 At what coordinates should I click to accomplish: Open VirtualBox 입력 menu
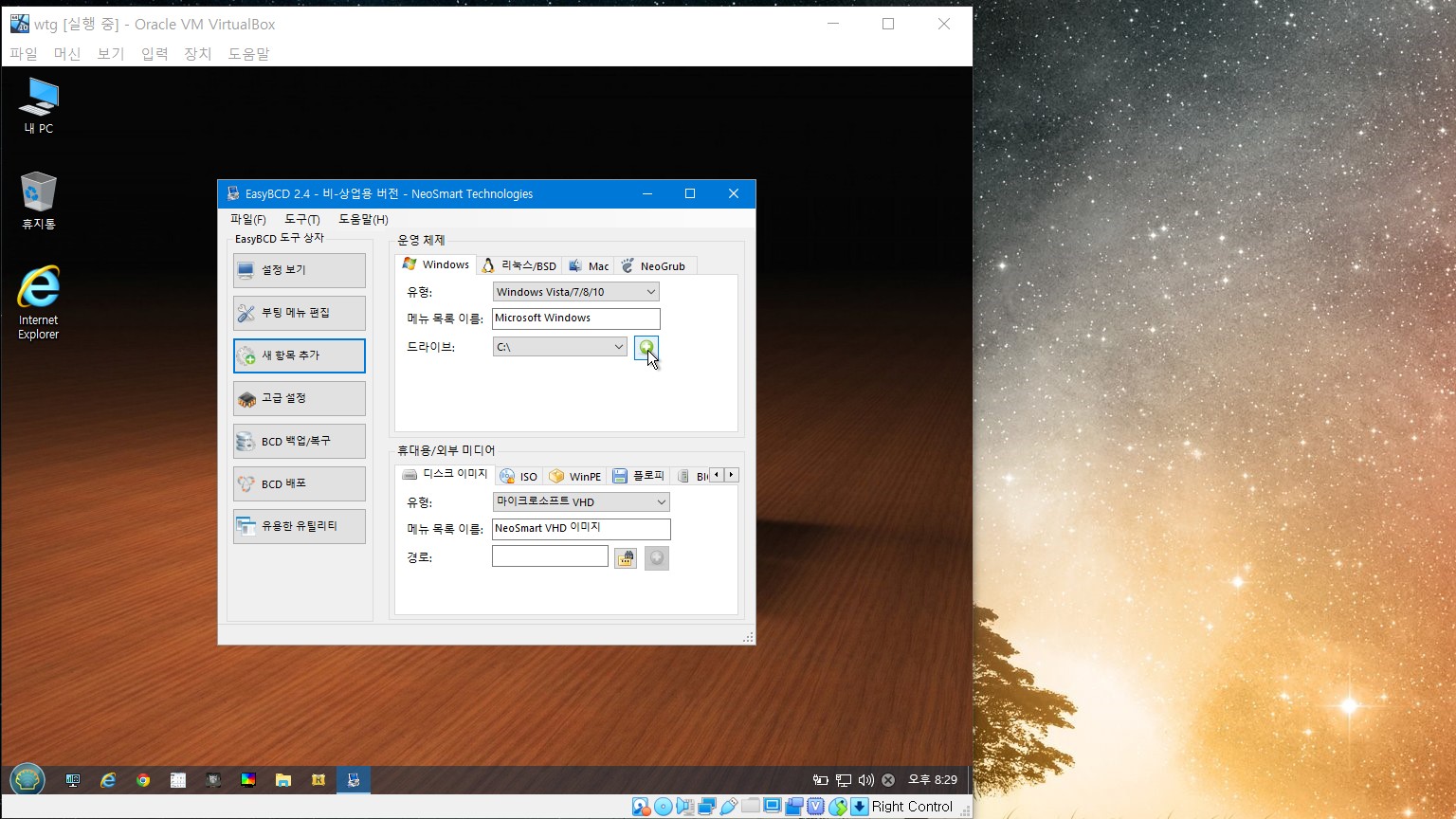155,54
